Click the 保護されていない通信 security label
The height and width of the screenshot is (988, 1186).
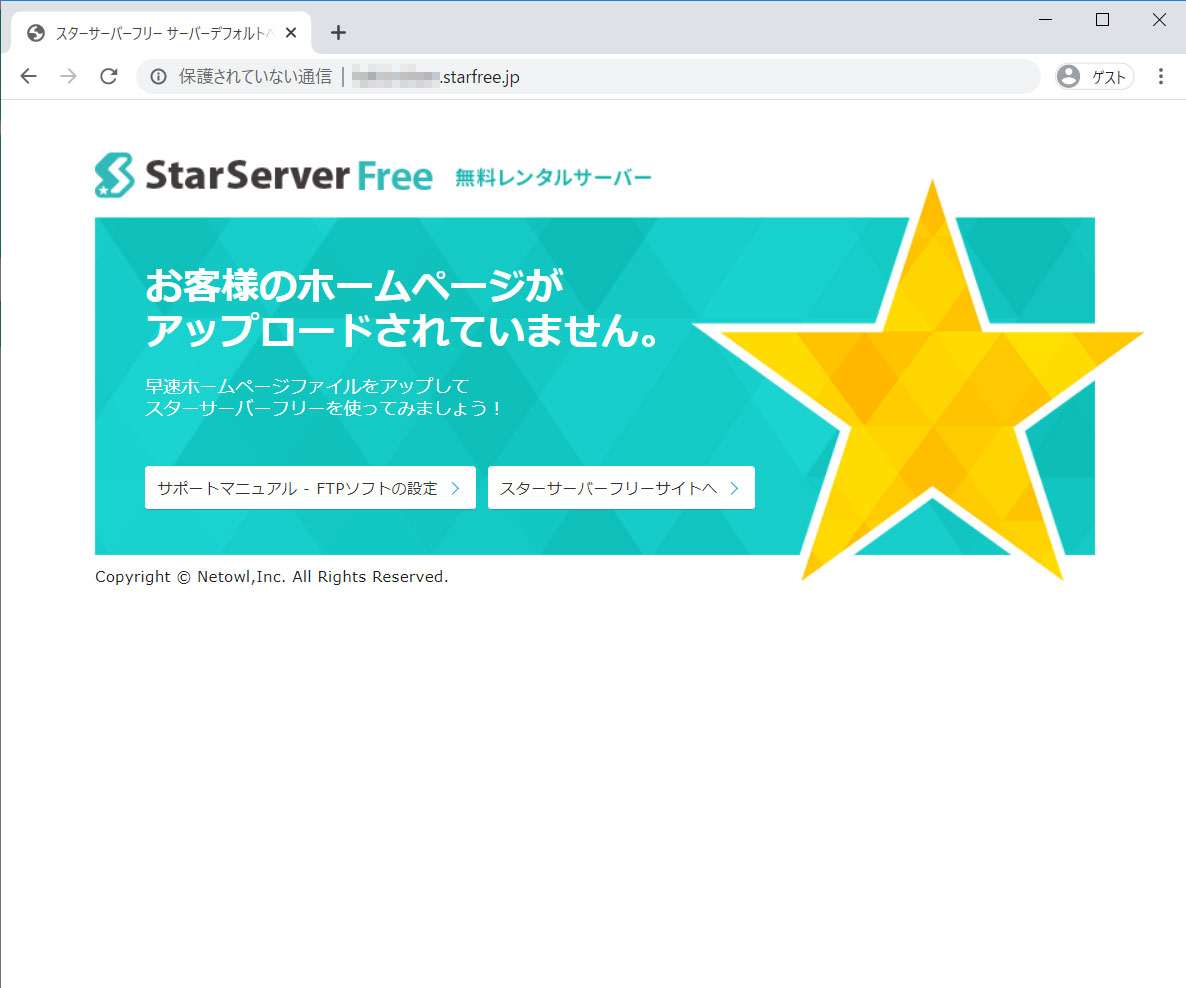pyautogui.click(x=255, y=76)
